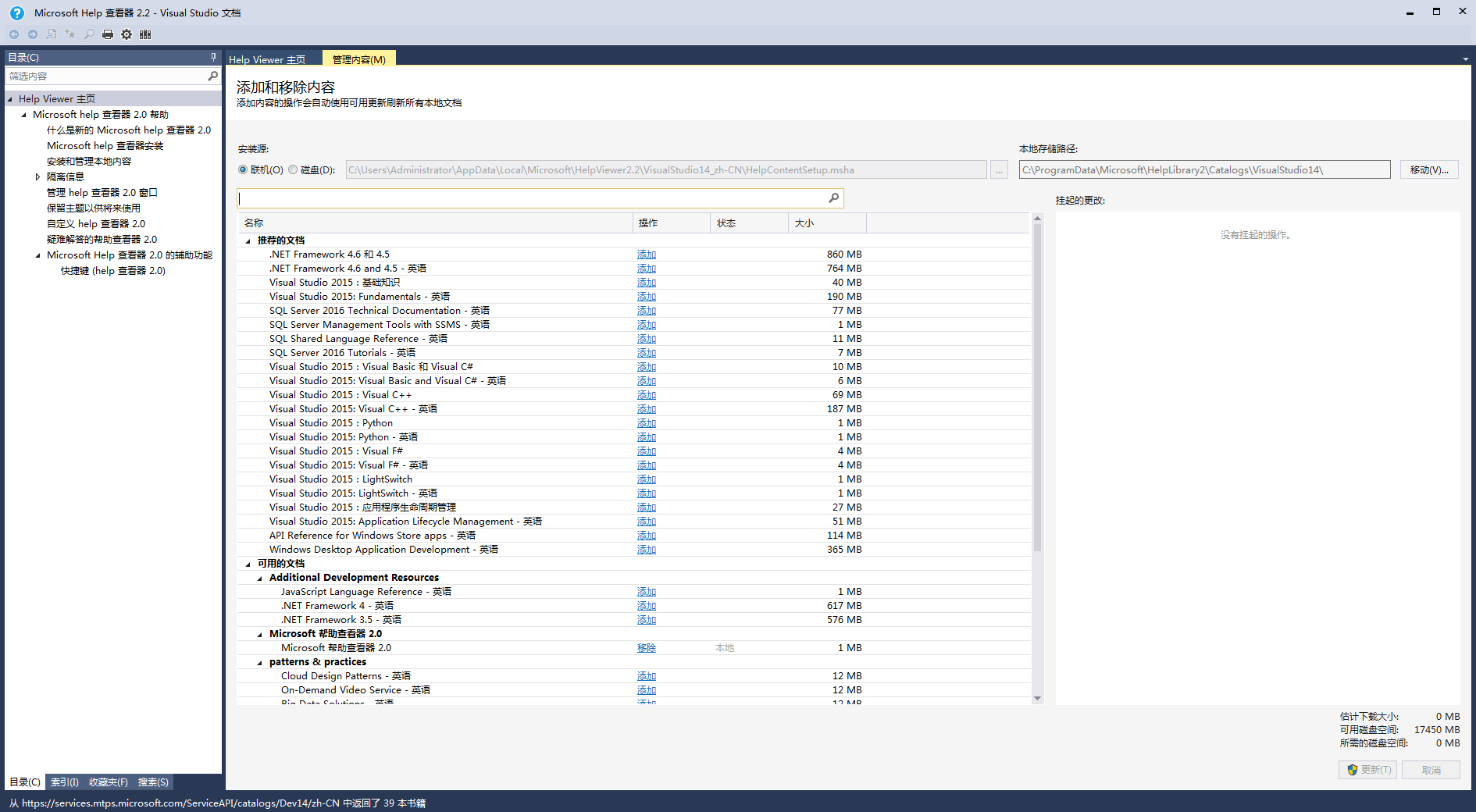Click the search magnifier in the content list search box
The image size is (1476, 812).
tap(833, 198)
